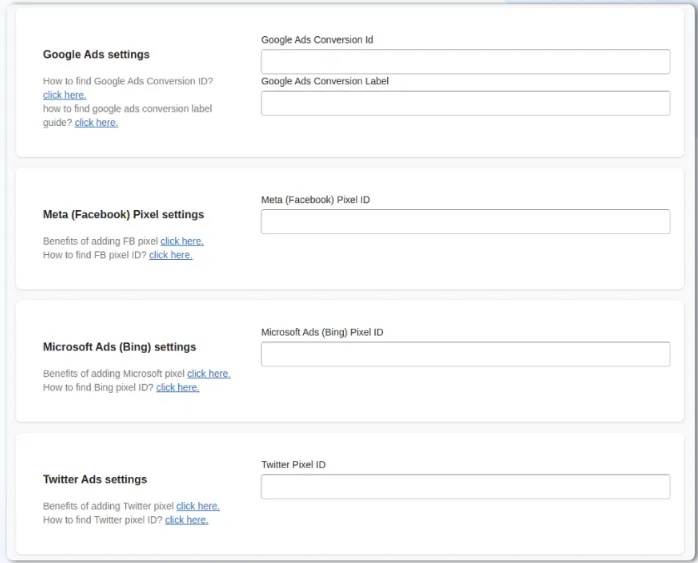698x563 pixels.
Task: Select the Microsoft Ads (Bing) Pixel ID field
Action: click(465, 354)
